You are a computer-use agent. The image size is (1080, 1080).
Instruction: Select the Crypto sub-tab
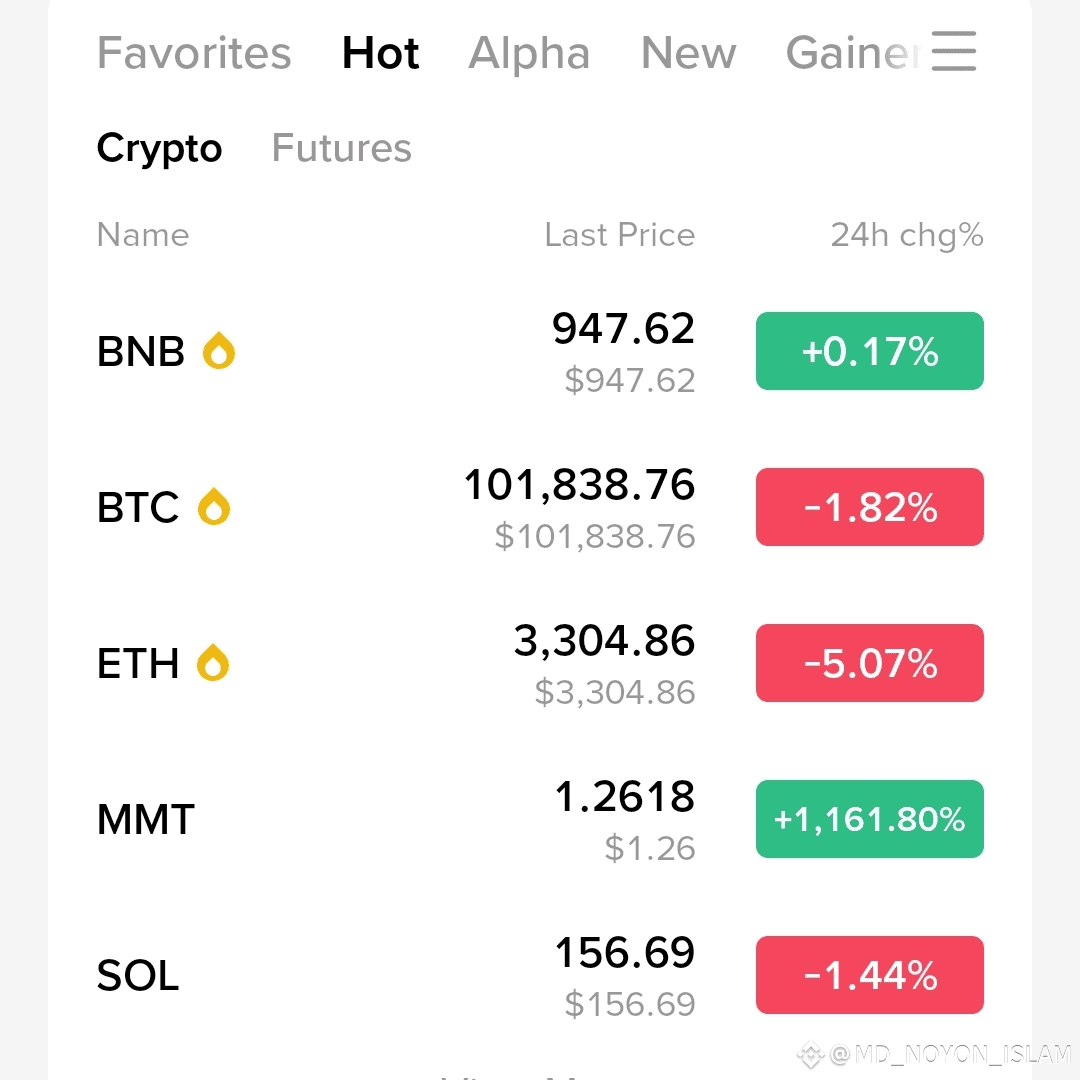coord(159,148)
